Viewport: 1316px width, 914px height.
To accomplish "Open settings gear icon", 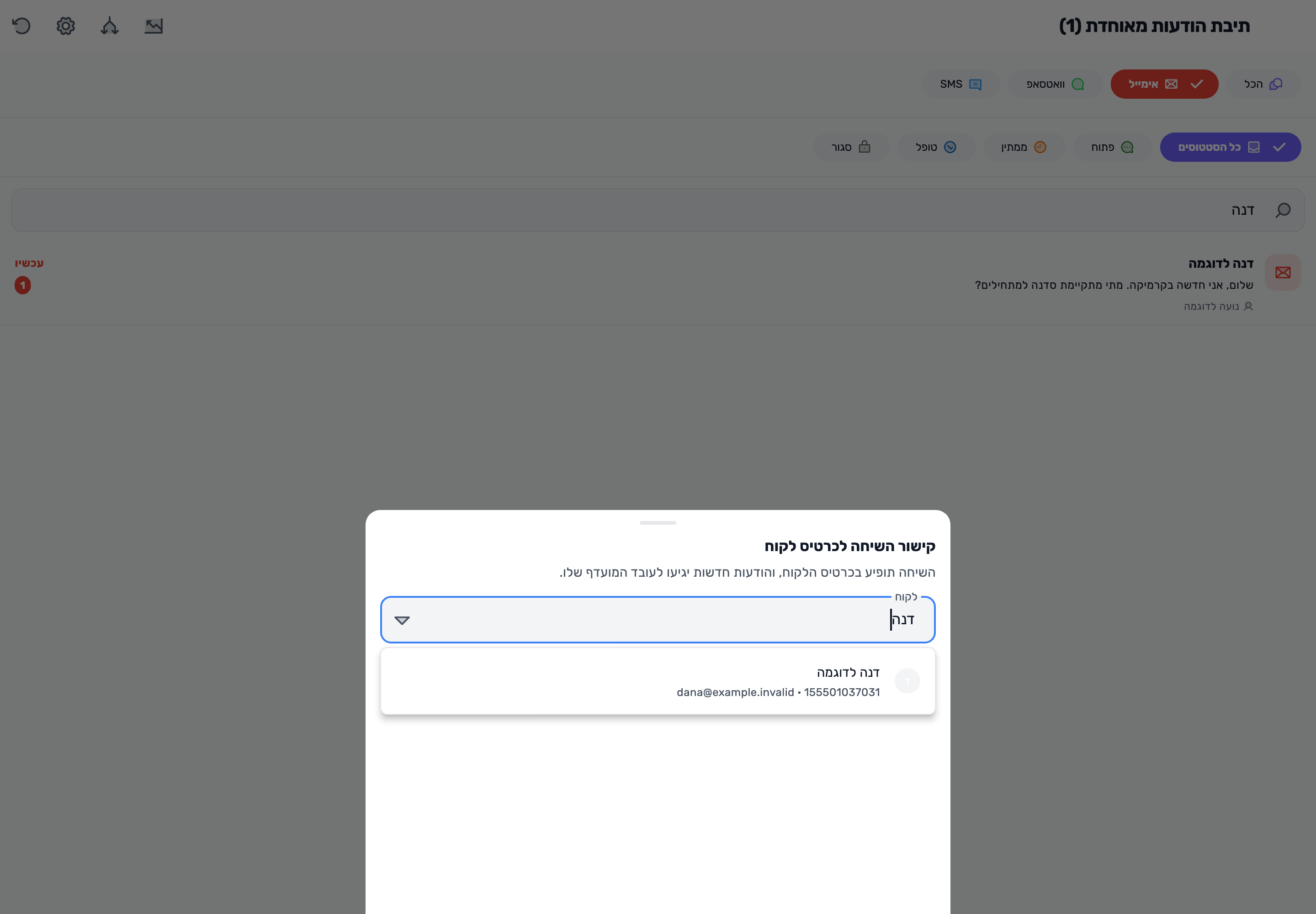I will coord(66,27).
